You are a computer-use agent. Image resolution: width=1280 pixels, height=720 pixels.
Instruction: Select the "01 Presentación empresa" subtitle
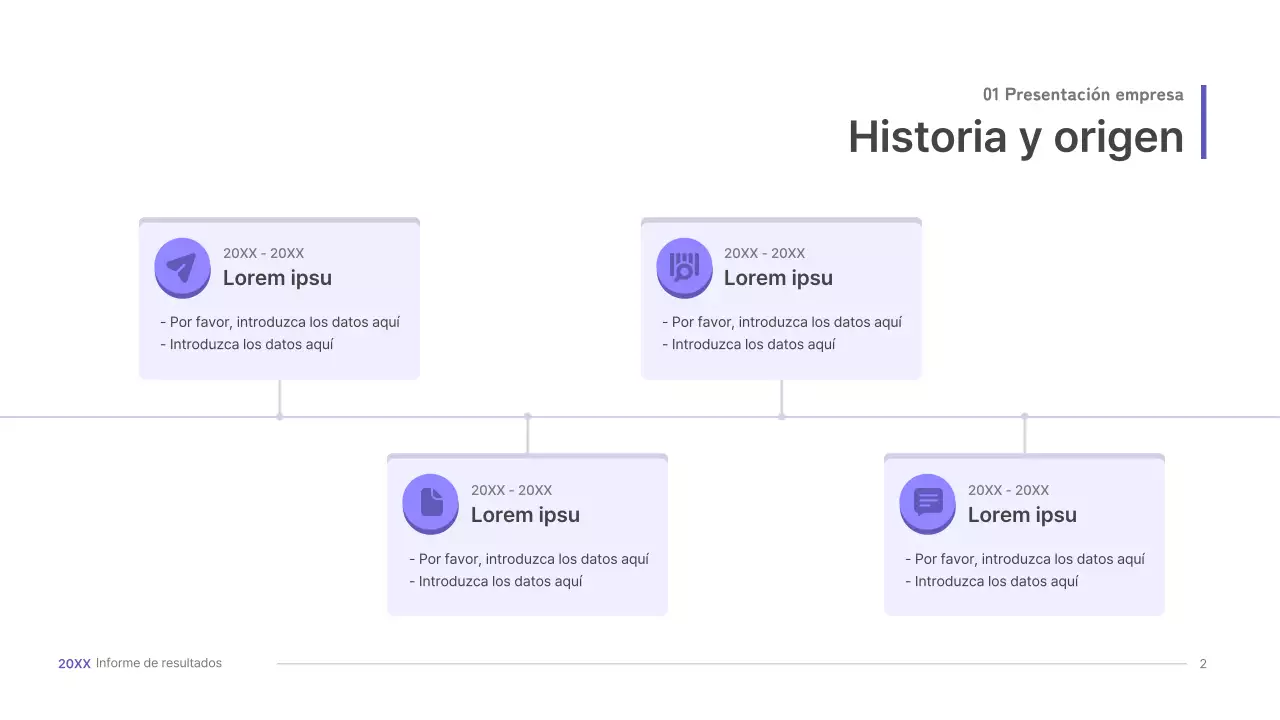[1083, 95]
